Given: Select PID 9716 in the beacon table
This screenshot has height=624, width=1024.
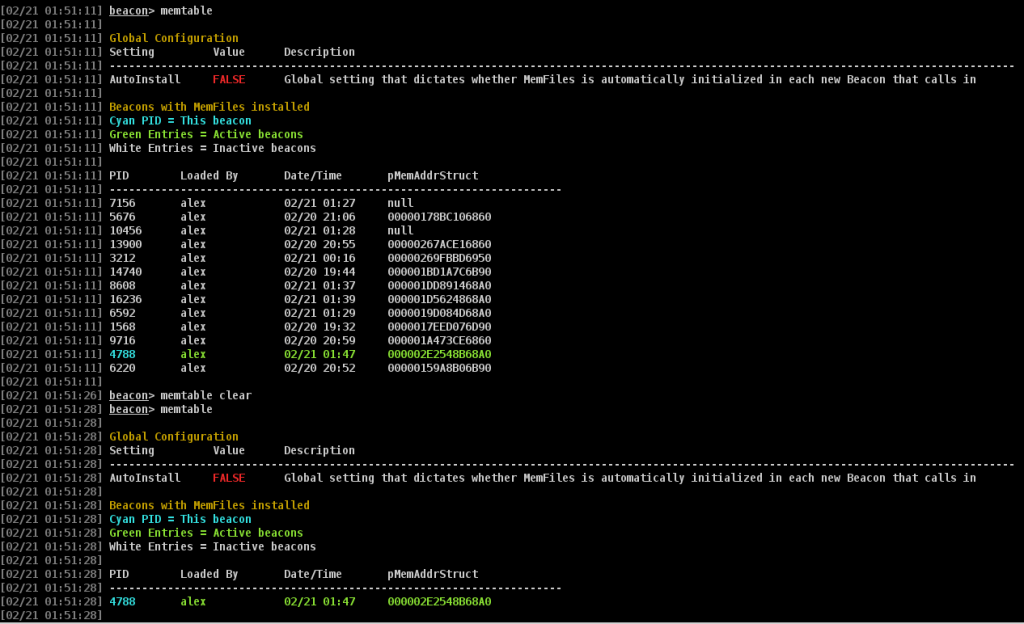Looking at the screenshot, I should click(x=122, y=340).
